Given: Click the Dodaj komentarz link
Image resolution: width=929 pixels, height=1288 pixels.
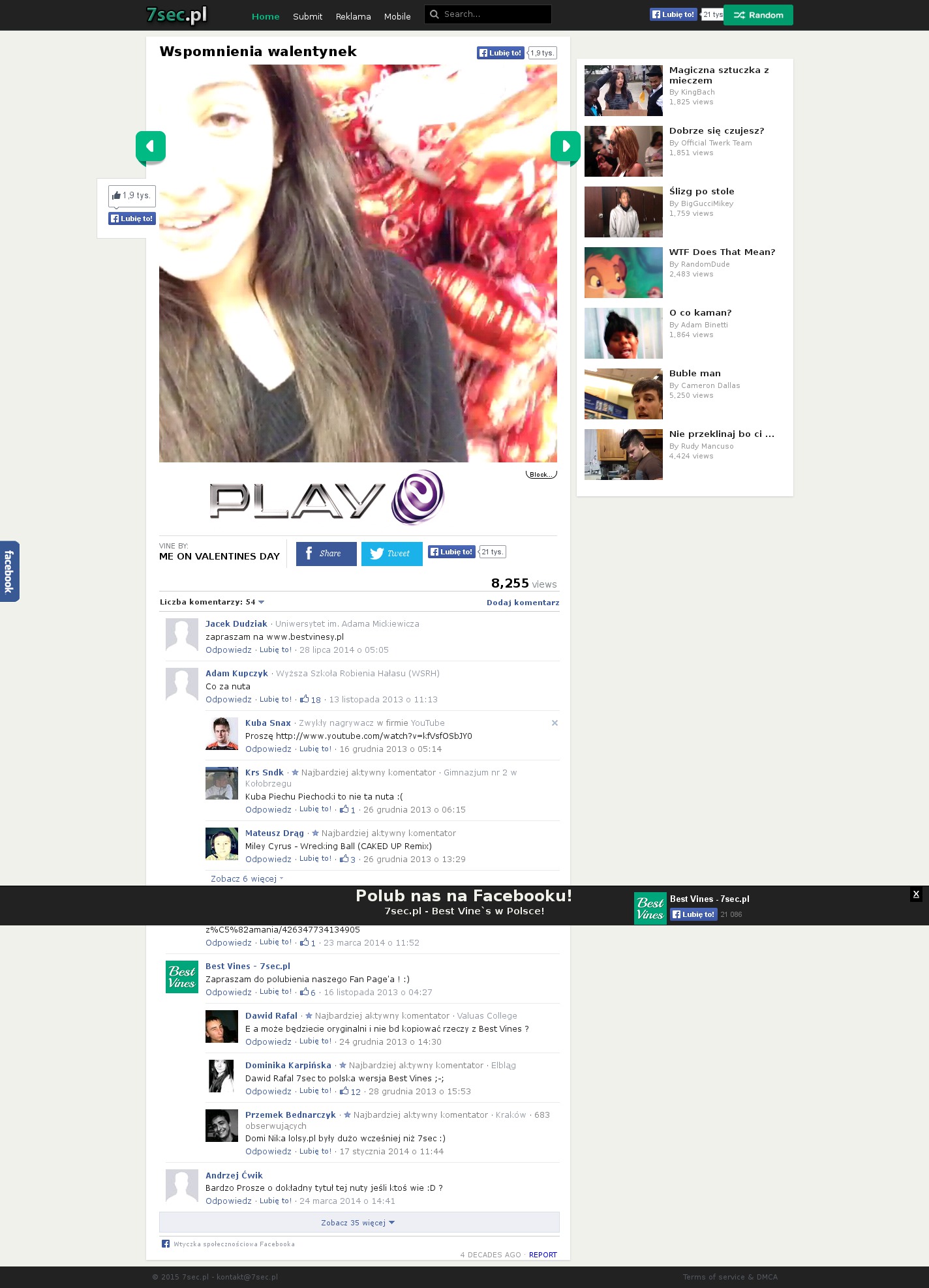Looking at the screenshot, I should point(523,603).
